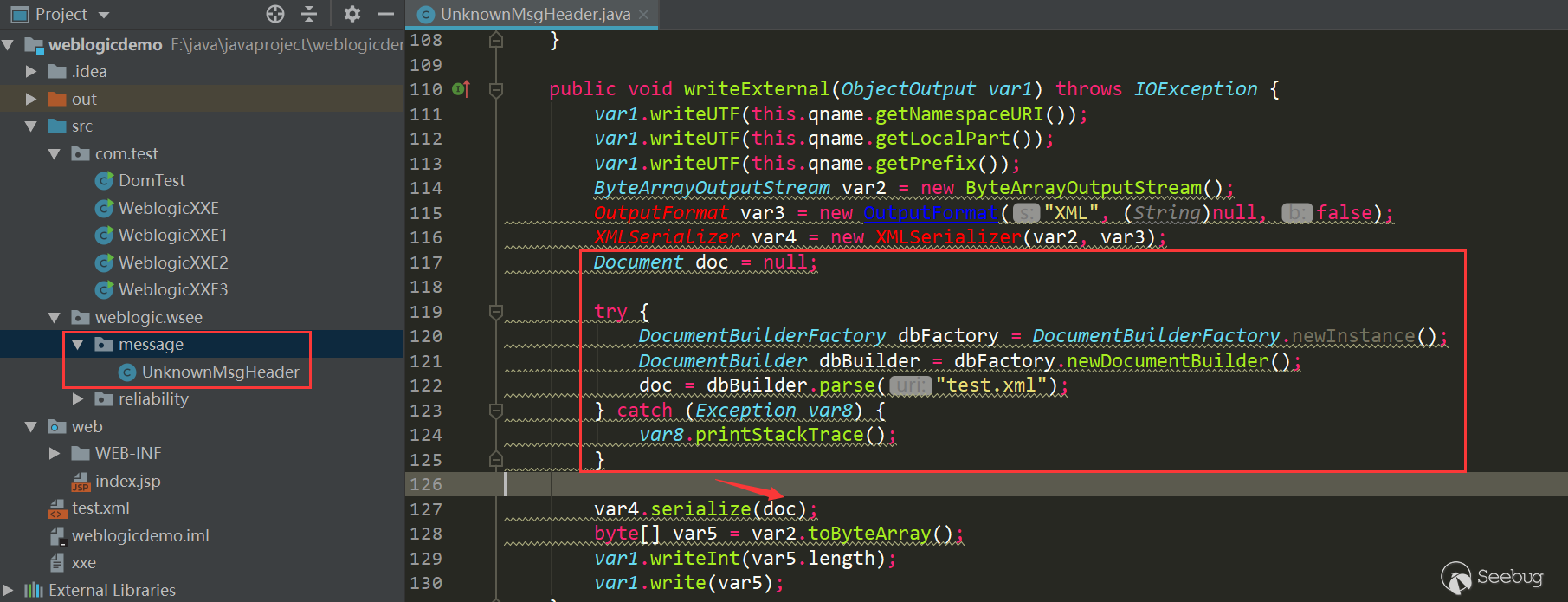Select UnknownMsgHeader in project tree
This screenshot has height=602, width=1568.
pos(220,372)
